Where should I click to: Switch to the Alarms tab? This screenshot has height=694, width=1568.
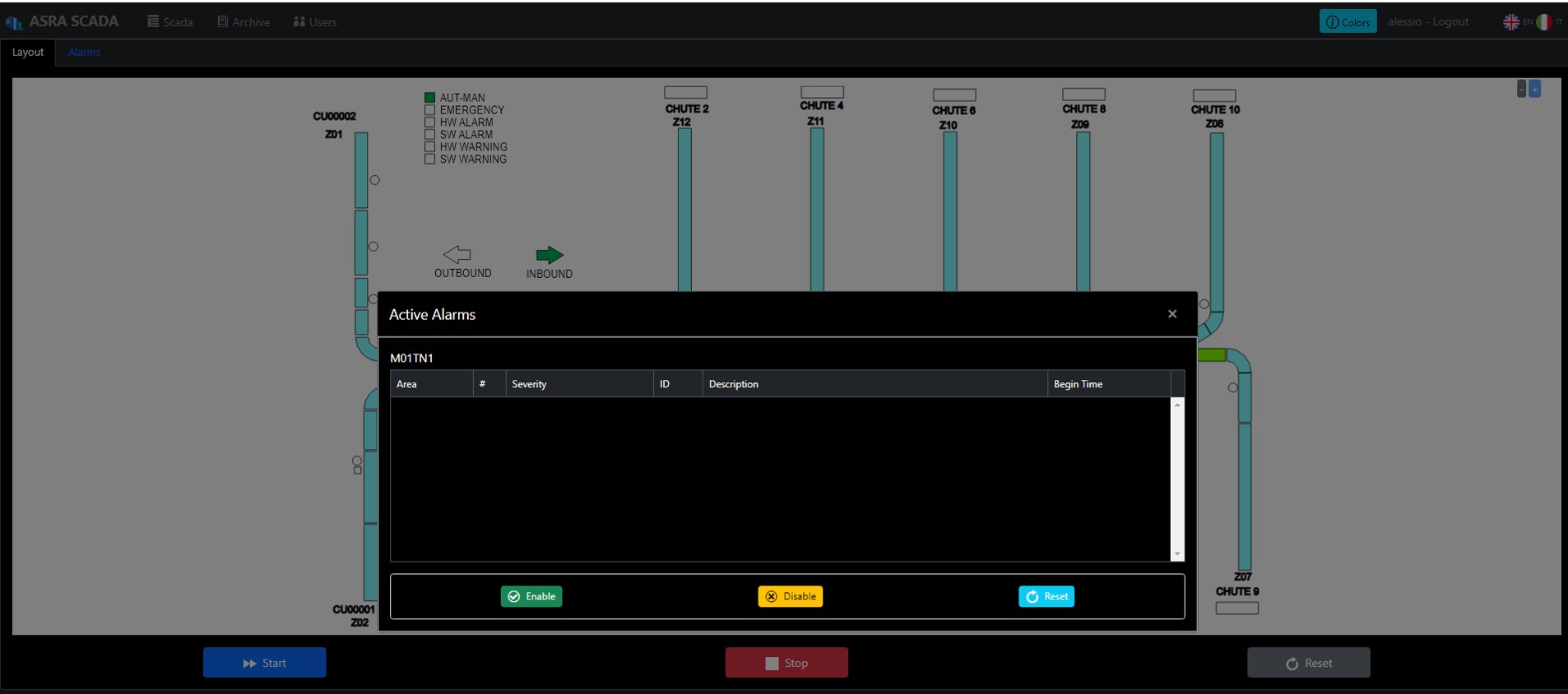[x=84, y=52]
